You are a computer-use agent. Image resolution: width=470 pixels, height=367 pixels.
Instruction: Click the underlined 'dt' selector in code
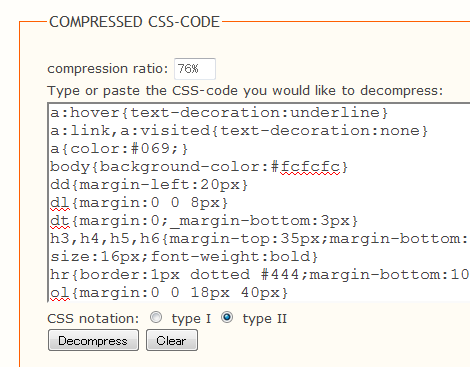pyautogui.click(x=60, y=221)
